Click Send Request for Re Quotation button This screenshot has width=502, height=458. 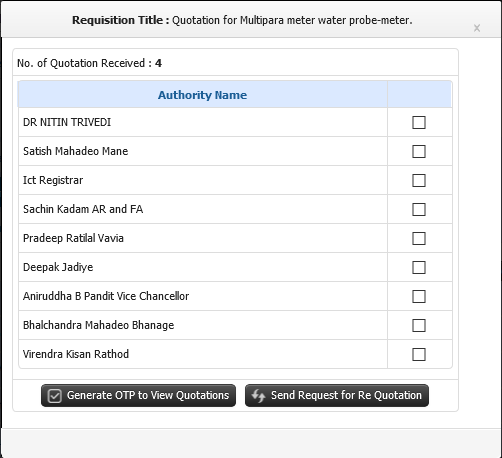(x=337, y=395)
